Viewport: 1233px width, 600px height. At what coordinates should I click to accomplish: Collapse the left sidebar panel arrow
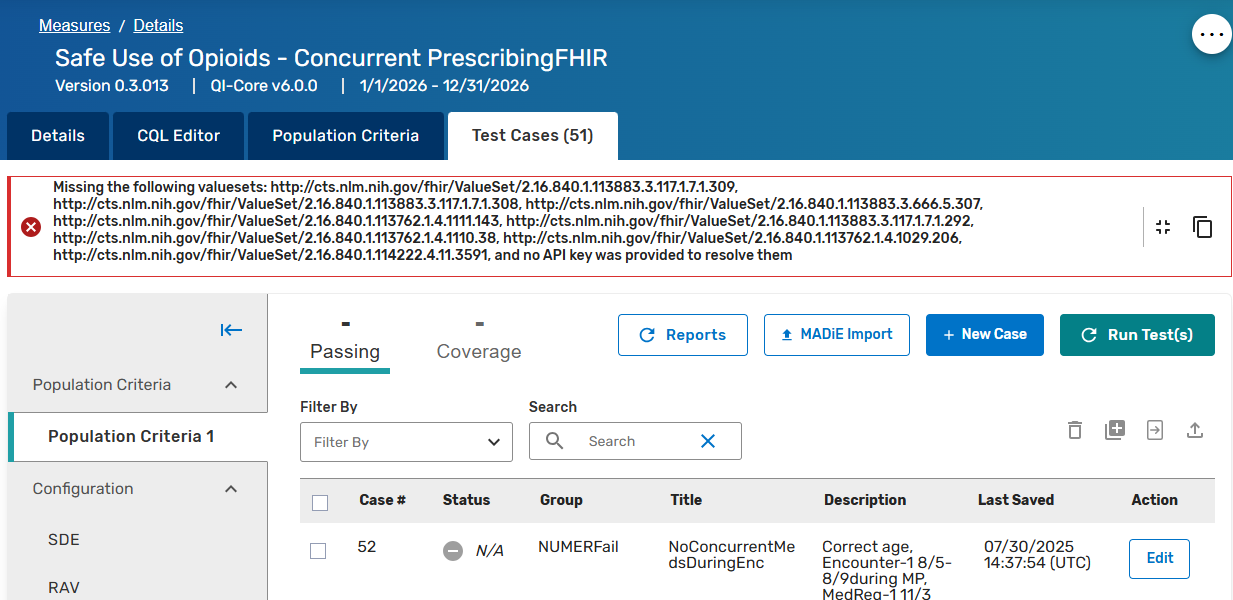coord(231,331)
